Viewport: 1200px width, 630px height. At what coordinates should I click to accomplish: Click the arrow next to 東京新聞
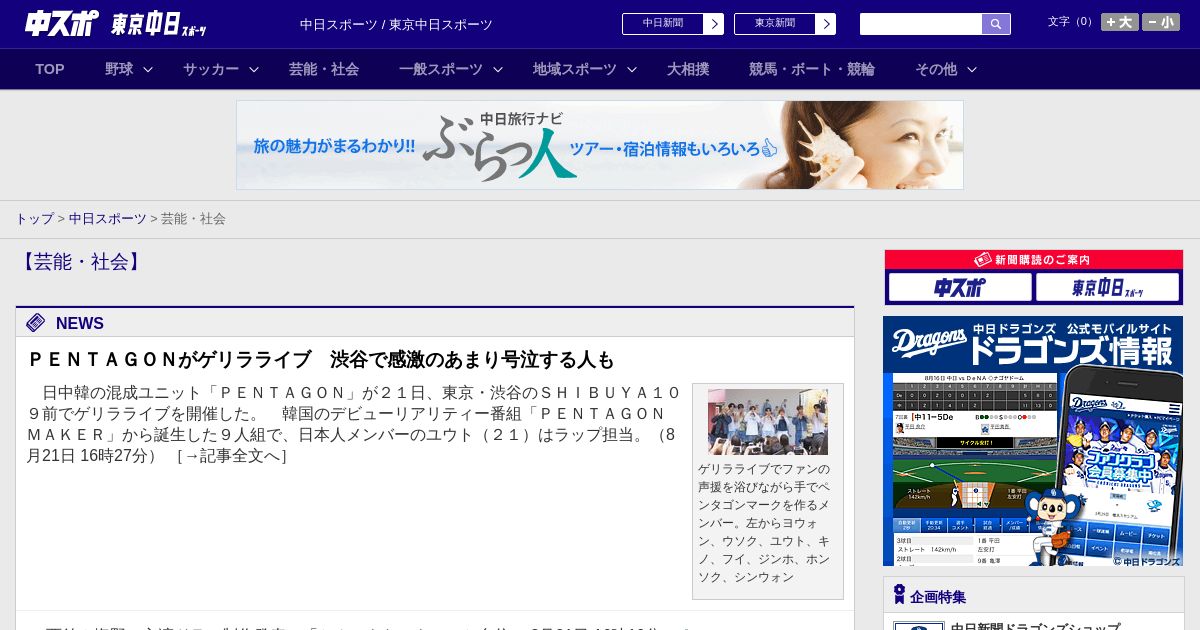[826, 24]
